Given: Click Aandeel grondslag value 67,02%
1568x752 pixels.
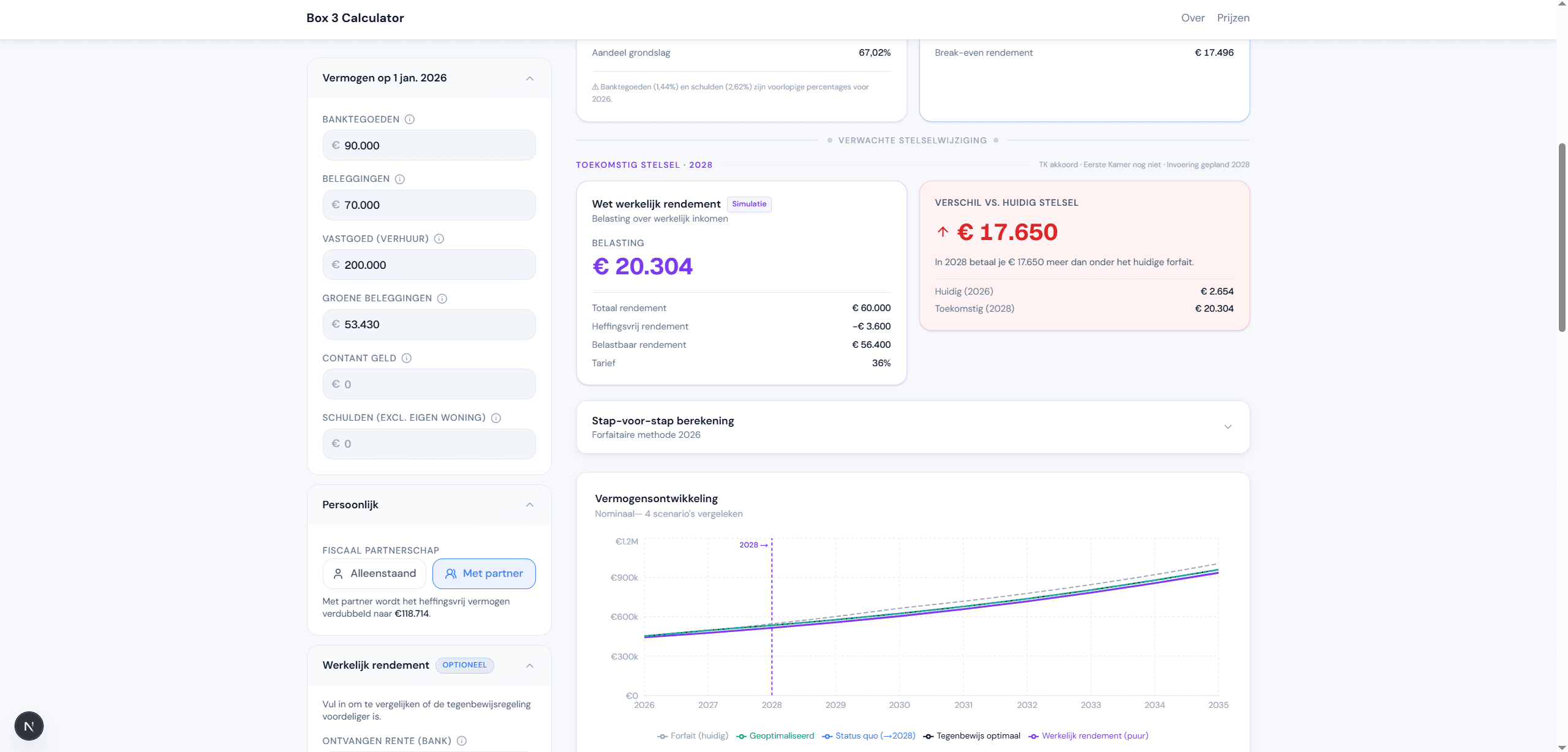Looking at the screenshot, I should [875, 53].
